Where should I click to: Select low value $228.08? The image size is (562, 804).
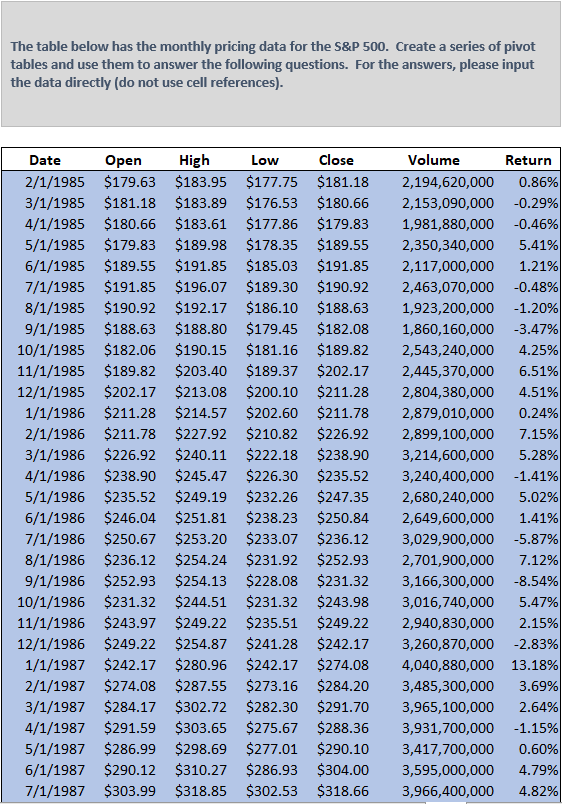271,581
